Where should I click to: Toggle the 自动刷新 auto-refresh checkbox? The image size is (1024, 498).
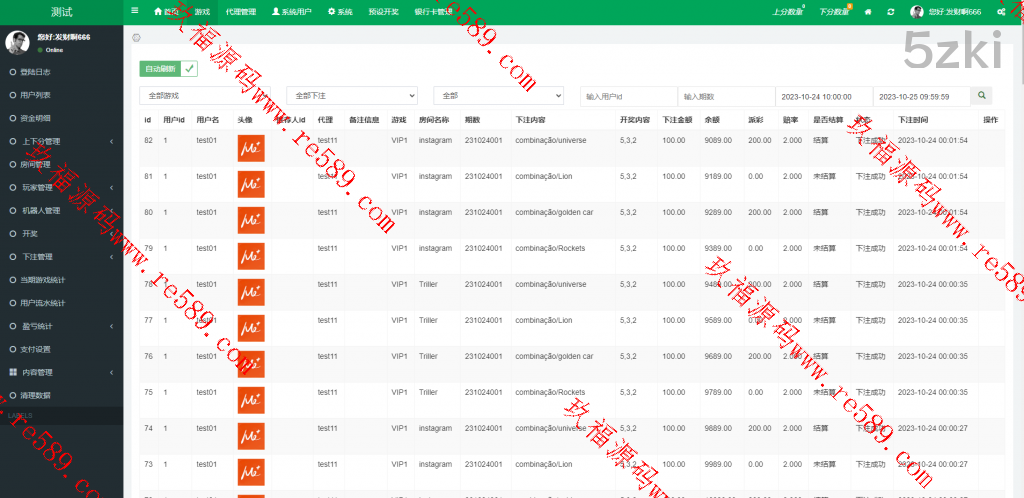190,69
